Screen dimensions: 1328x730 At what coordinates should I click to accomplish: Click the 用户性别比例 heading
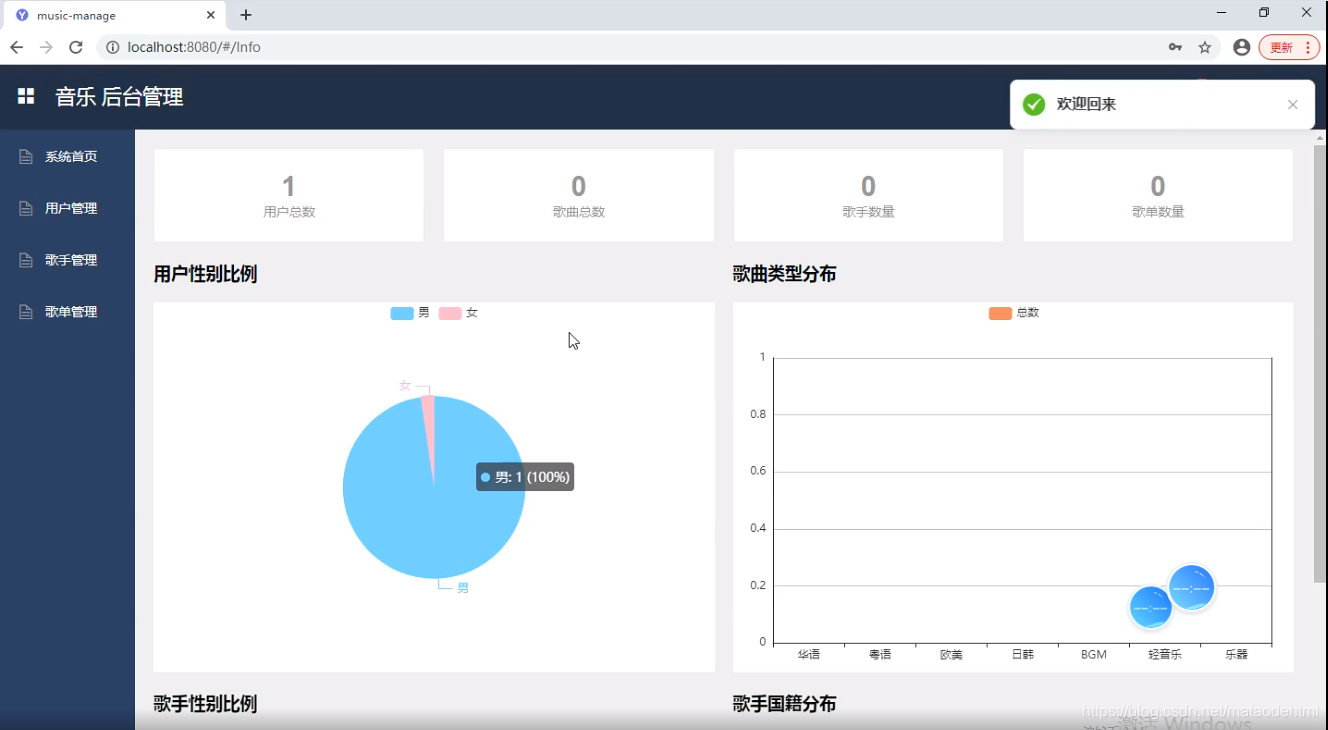(x=205, y=274)
